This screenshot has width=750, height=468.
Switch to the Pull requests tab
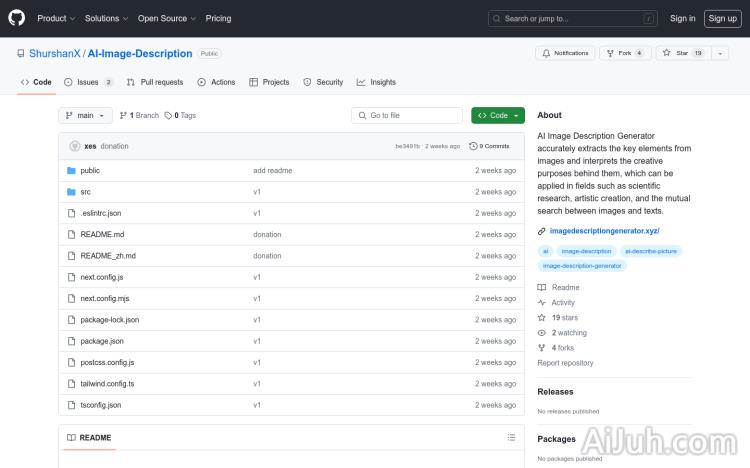coord(155,82)
